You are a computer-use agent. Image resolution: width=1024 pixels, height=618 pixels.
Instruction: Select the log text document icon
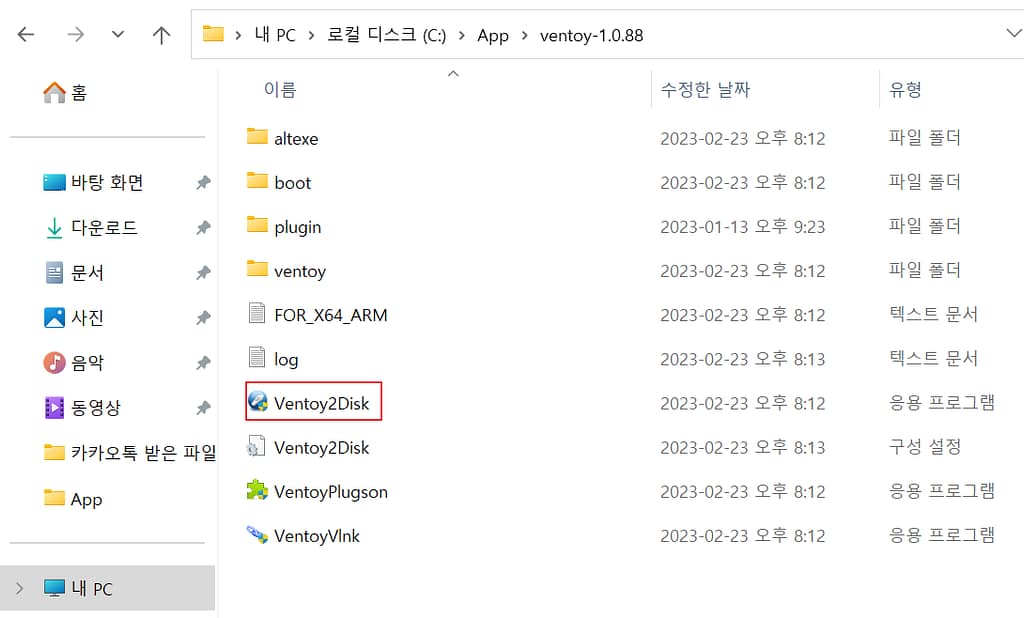[x=258, y=358]
